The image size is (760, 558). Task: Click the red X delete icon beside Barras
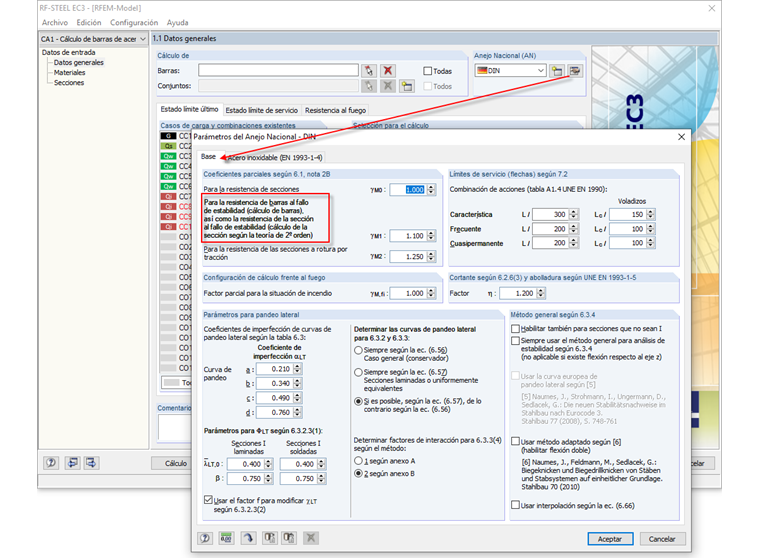[x=388, y=71]
